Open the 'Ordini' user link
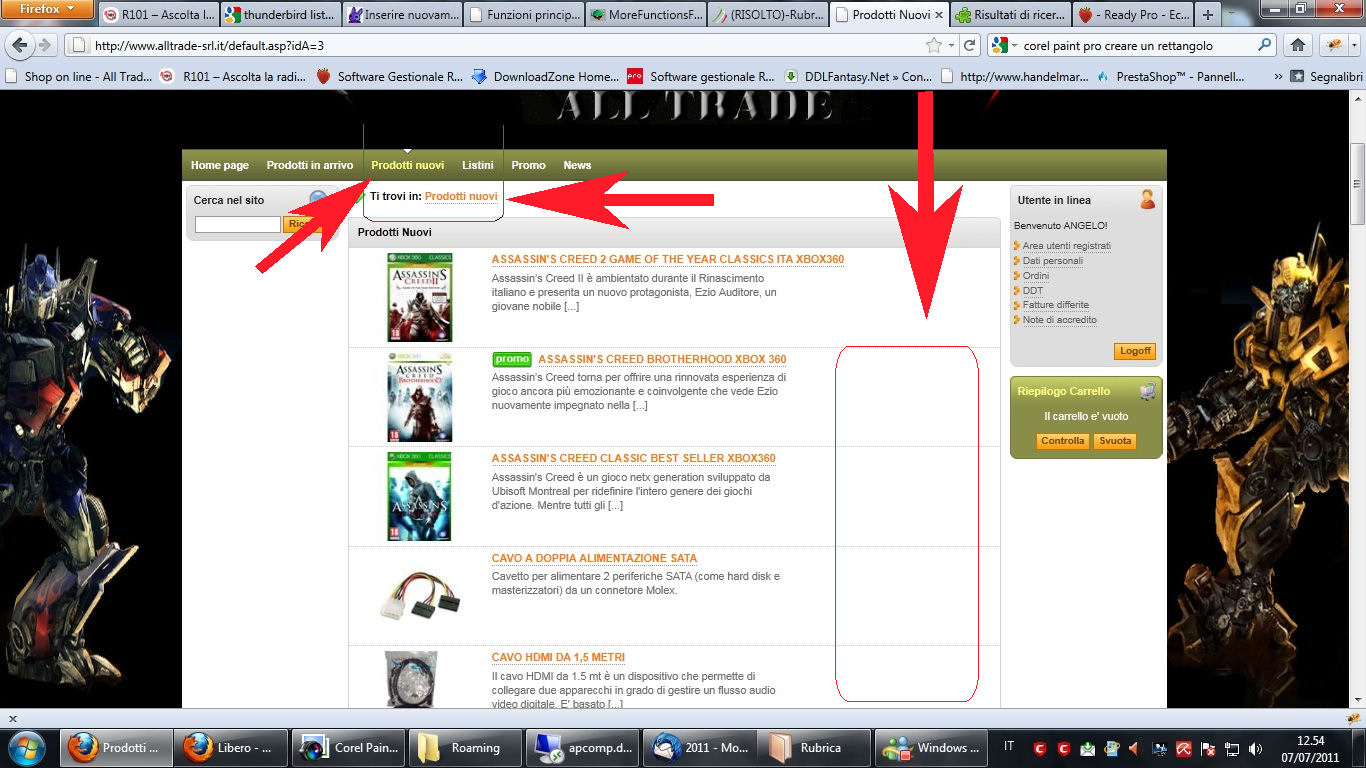This screenshot has width=1366, height=768. [x=1036, y=276]
